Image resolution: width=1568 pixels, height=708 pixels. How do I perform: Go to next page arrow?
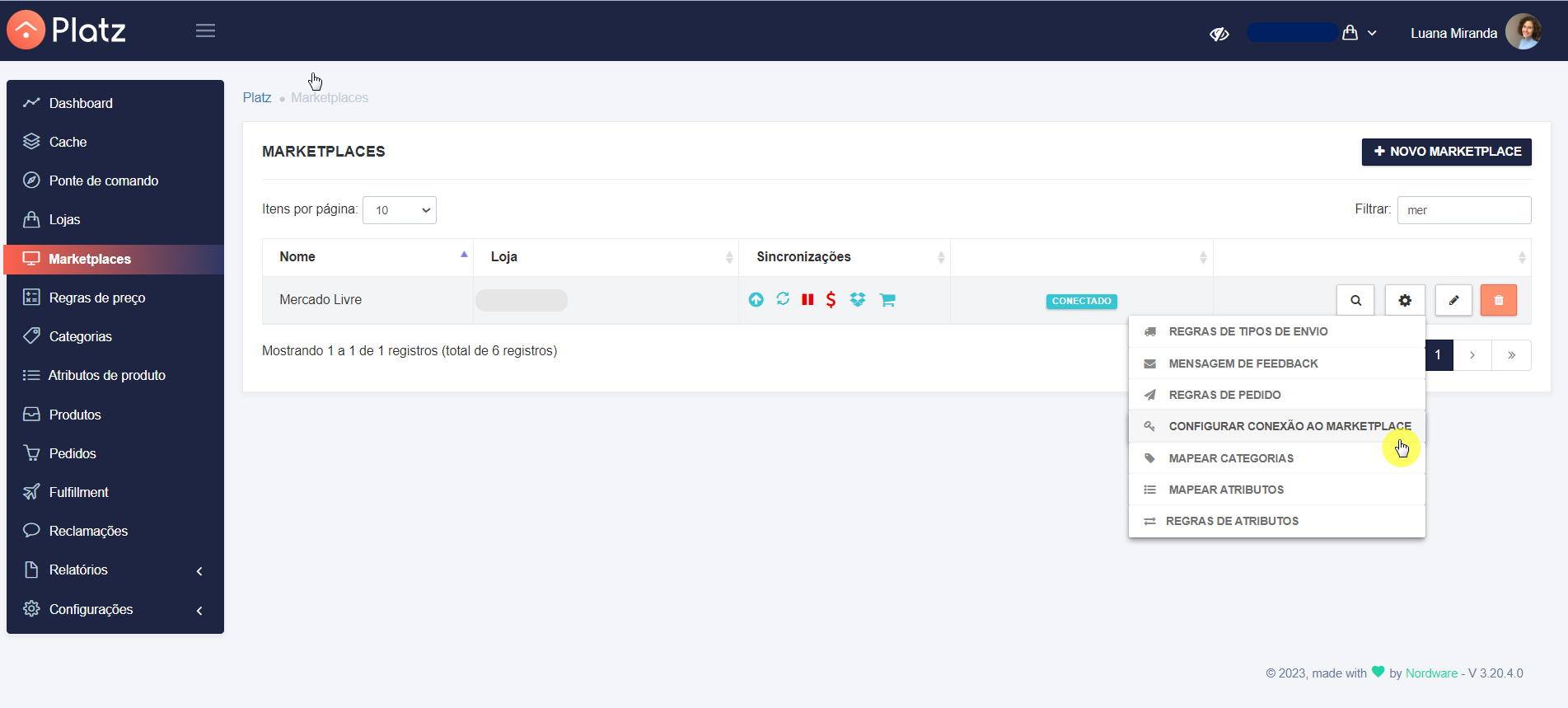pos(1472,355)
